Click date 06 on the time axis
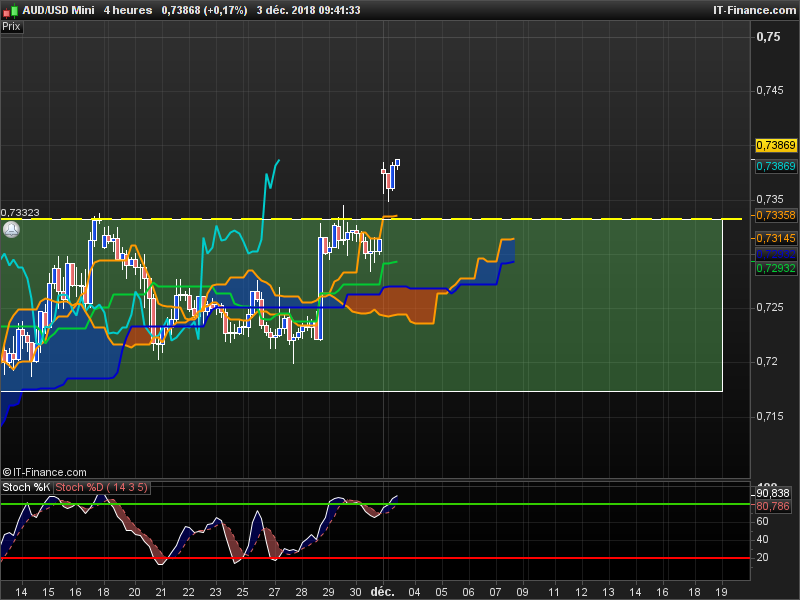 [x=468, y=592]
